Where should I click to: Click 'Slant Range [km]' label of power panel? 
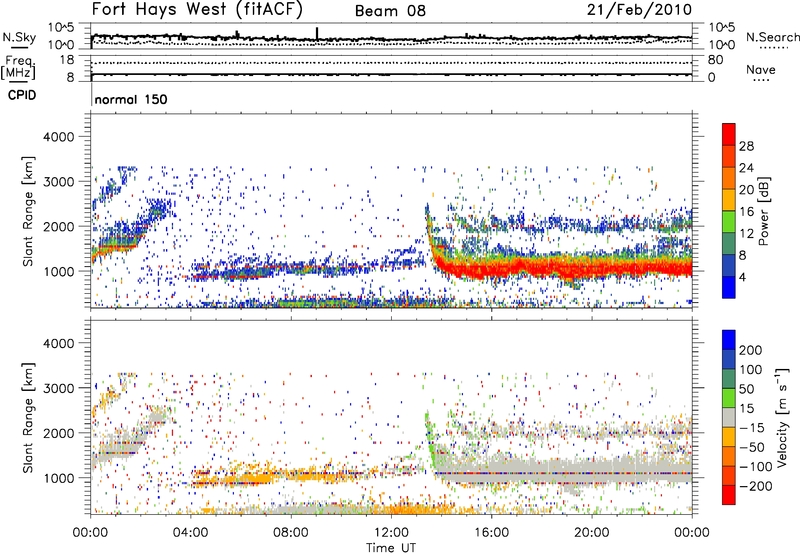click(28, 211)
